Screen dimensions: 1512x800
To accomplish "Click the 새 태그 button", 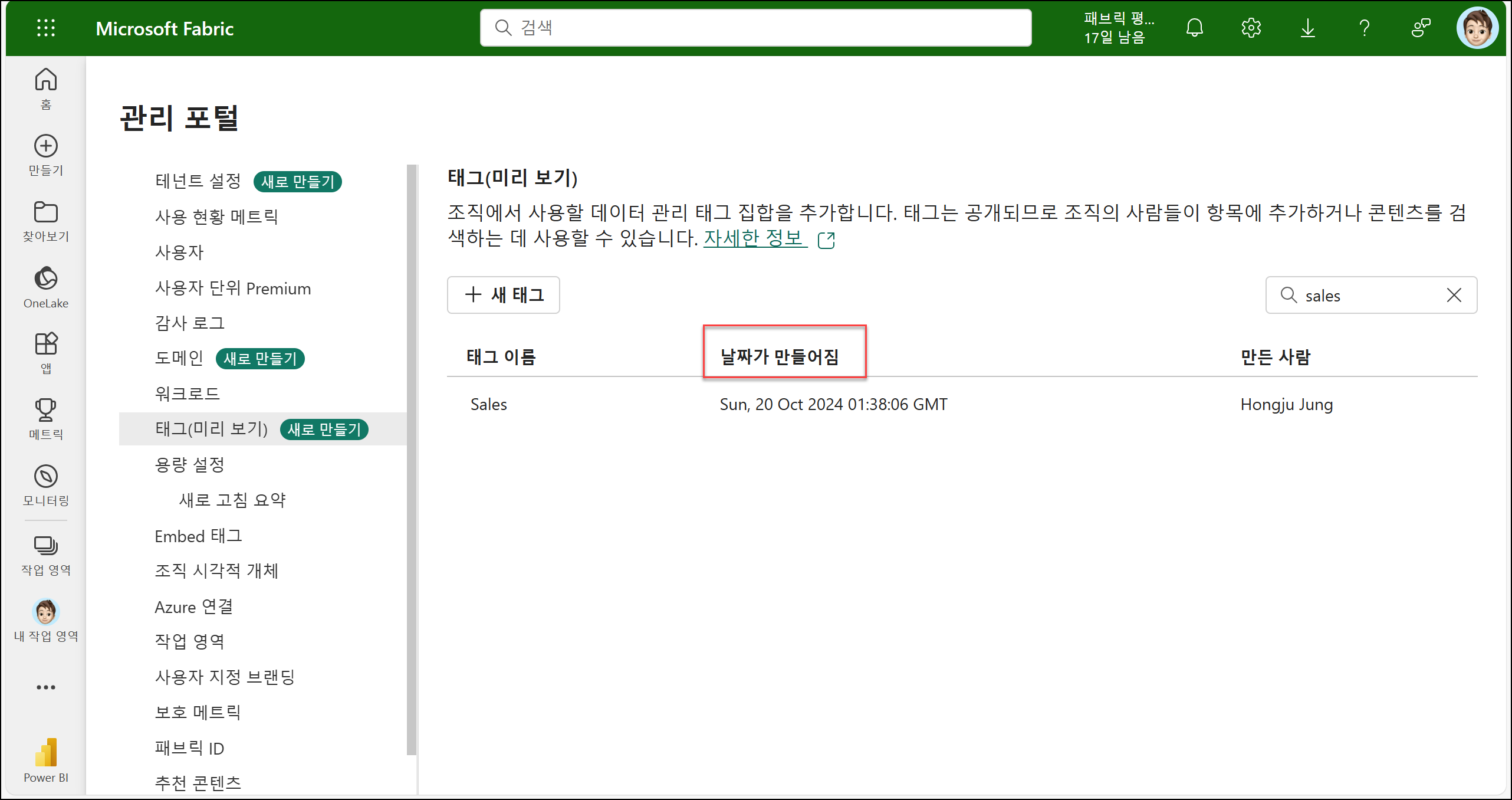I will point(503,295).
